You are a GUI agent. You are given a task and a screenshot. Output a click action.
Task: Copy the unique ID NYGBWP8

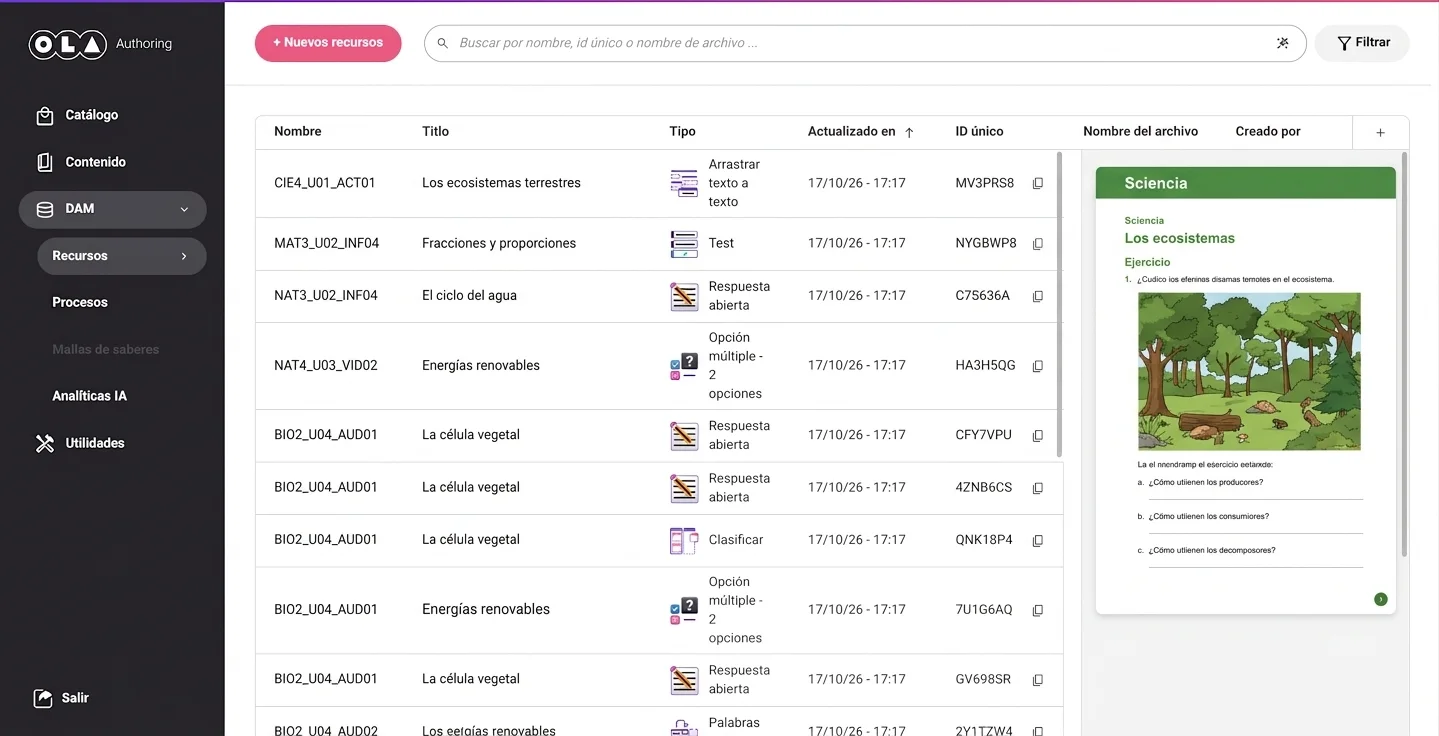click(x=1038, y=244)
